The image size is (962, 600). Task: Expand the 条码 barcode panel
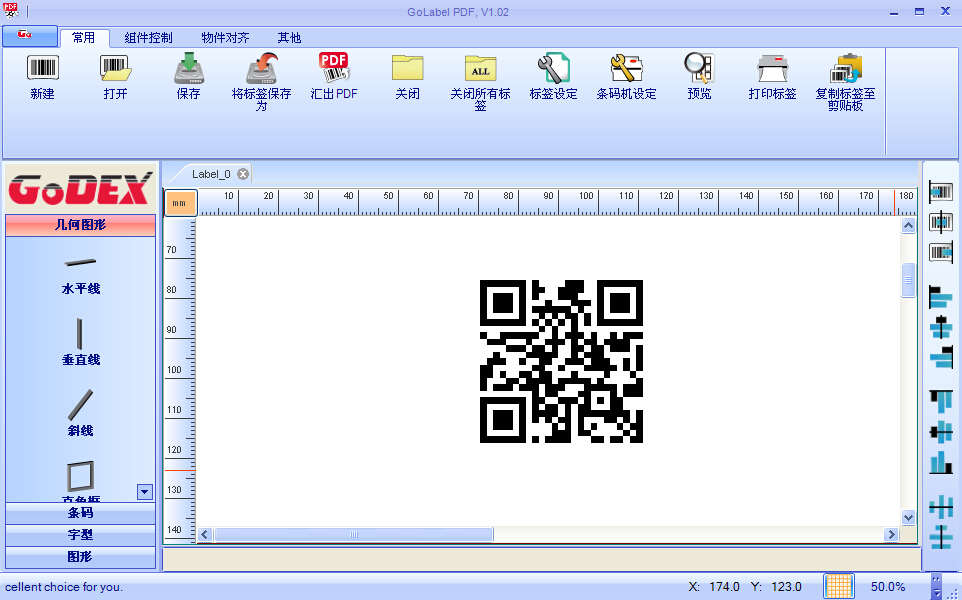click(80, 513)
